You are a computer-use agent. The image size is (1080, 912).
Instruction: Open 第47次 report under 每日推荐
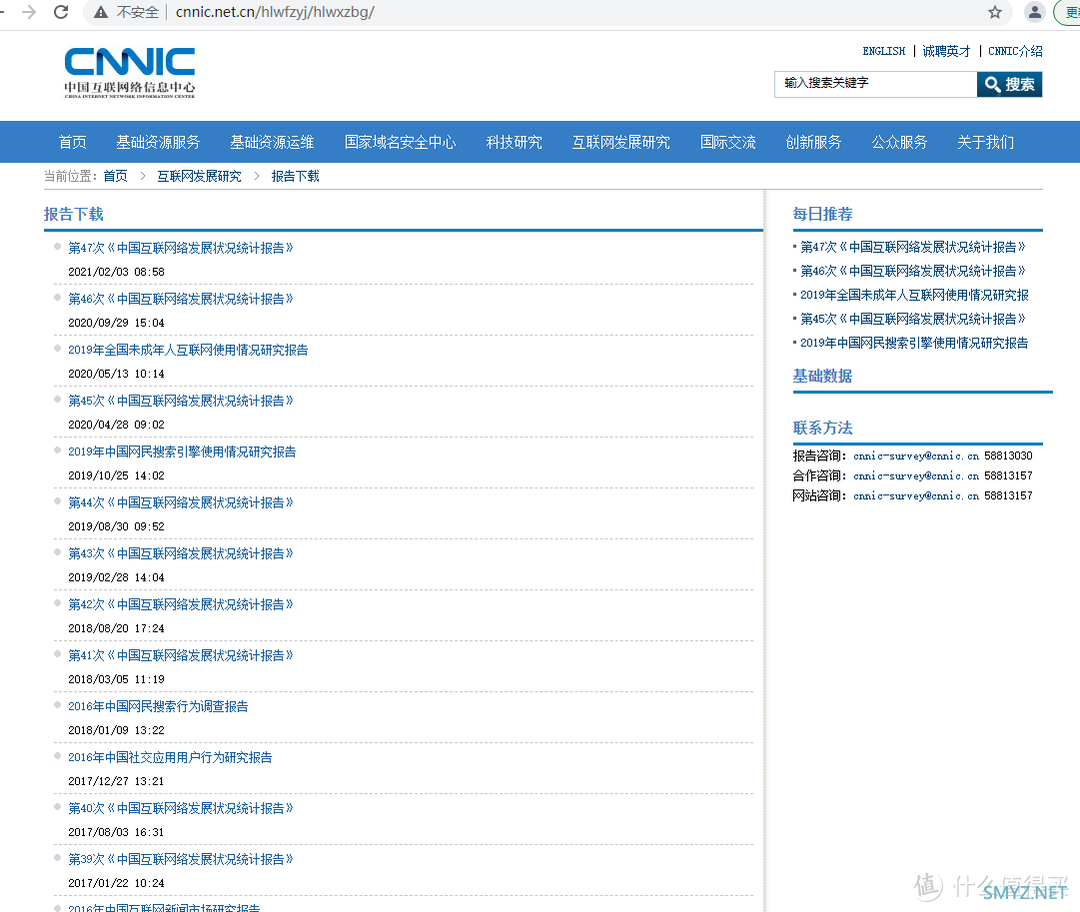[x=913, y=247]
